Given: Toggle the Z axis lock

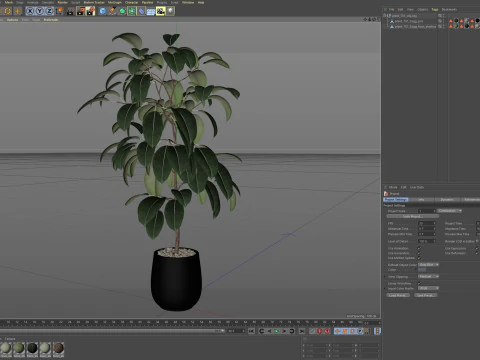Looking at the screenshot, I should [49, 11].
